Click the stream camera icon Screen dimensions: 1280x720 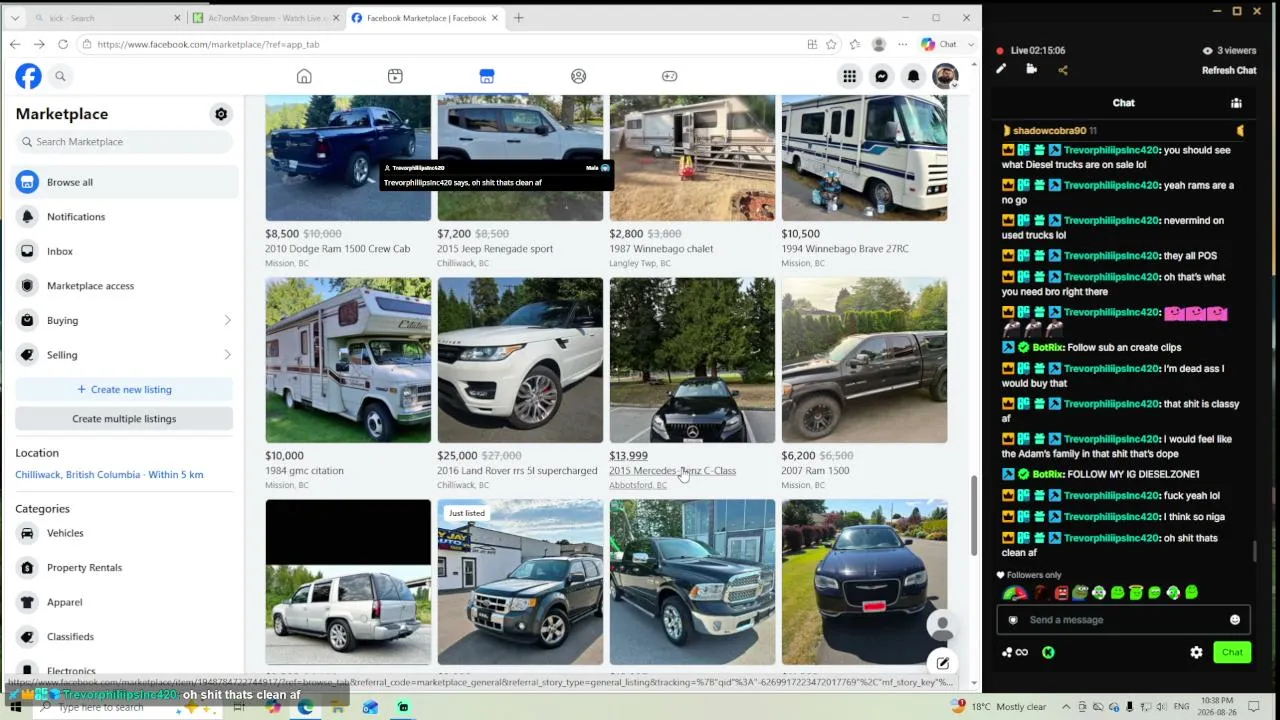coord(1031,70)
